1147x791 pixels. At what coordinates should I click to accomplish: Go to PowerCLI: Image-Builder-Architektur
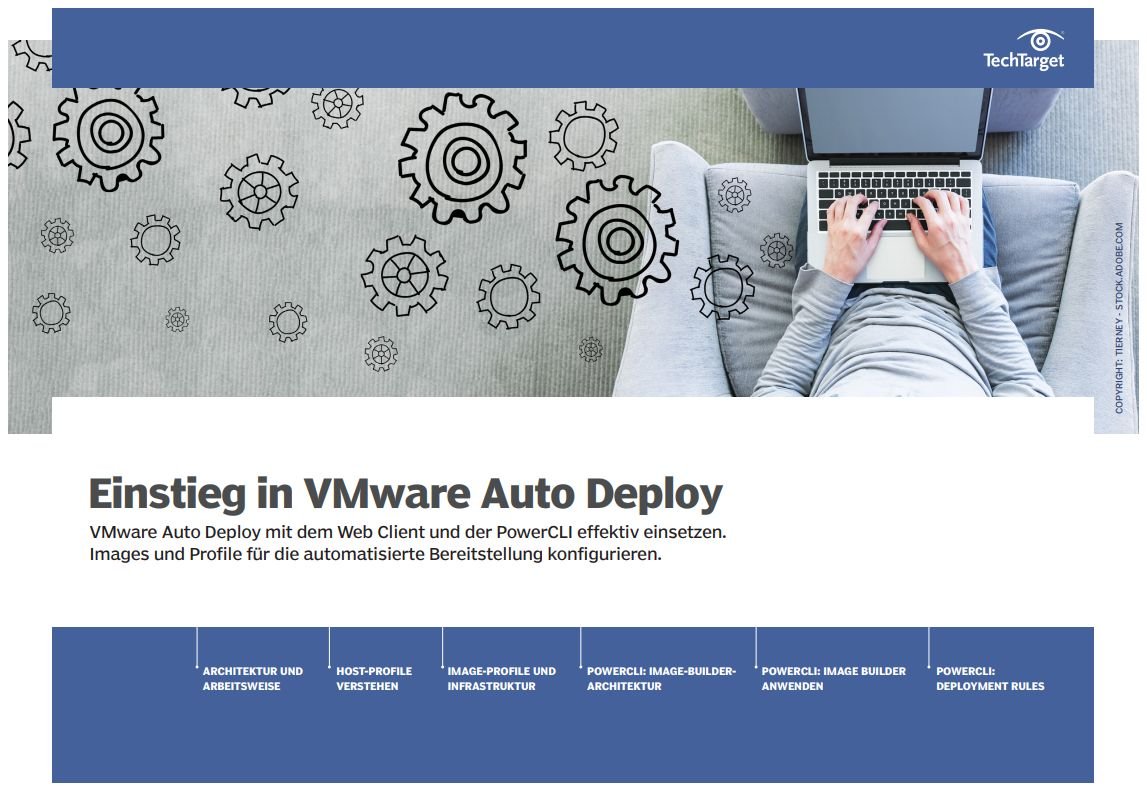pos(661,678)
